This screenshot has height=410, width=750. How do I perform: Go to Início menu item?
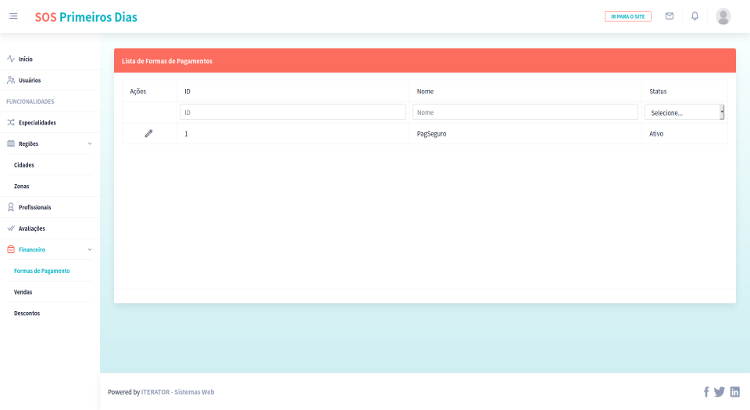[25, 59]
